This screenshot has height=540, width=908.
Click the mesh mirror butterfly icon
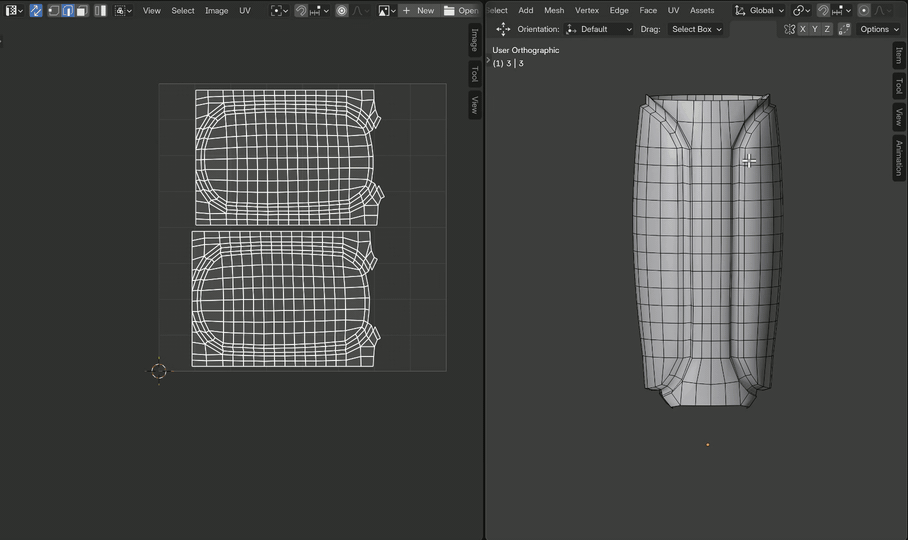click(x=789, y=29)
